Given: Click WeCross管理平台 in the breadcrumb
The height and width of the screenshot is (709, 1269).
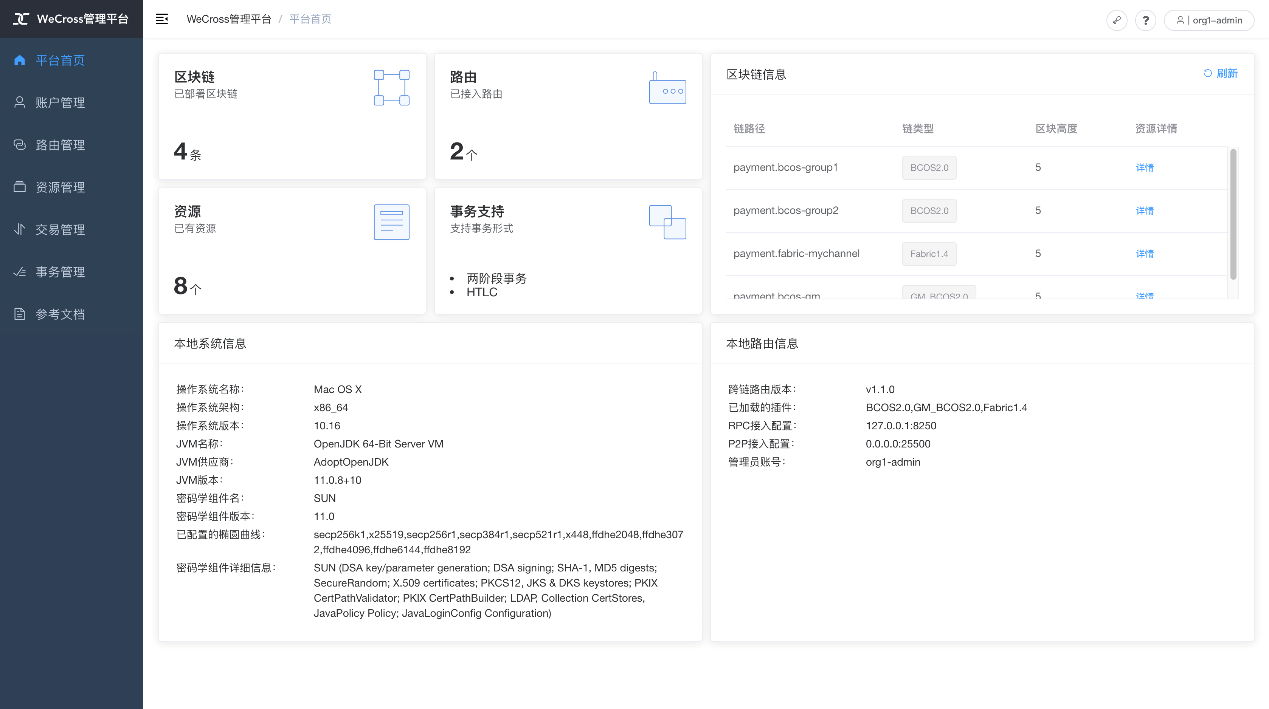Looking at the screenshot, I should [229, 19].
